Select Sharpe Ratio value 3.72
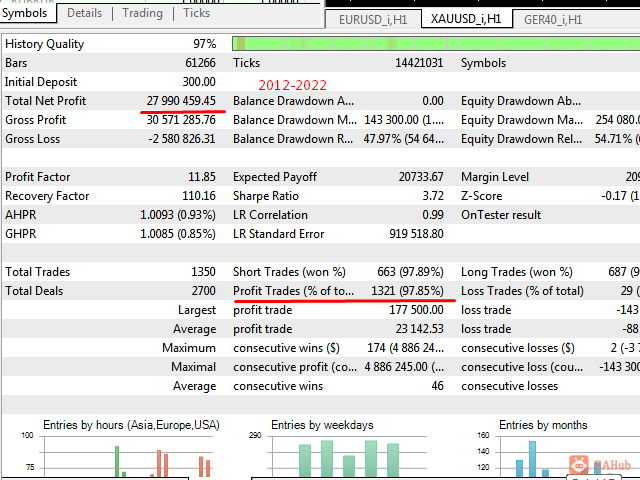This screenshot has height=480, width=640. [x=433, y=196]
